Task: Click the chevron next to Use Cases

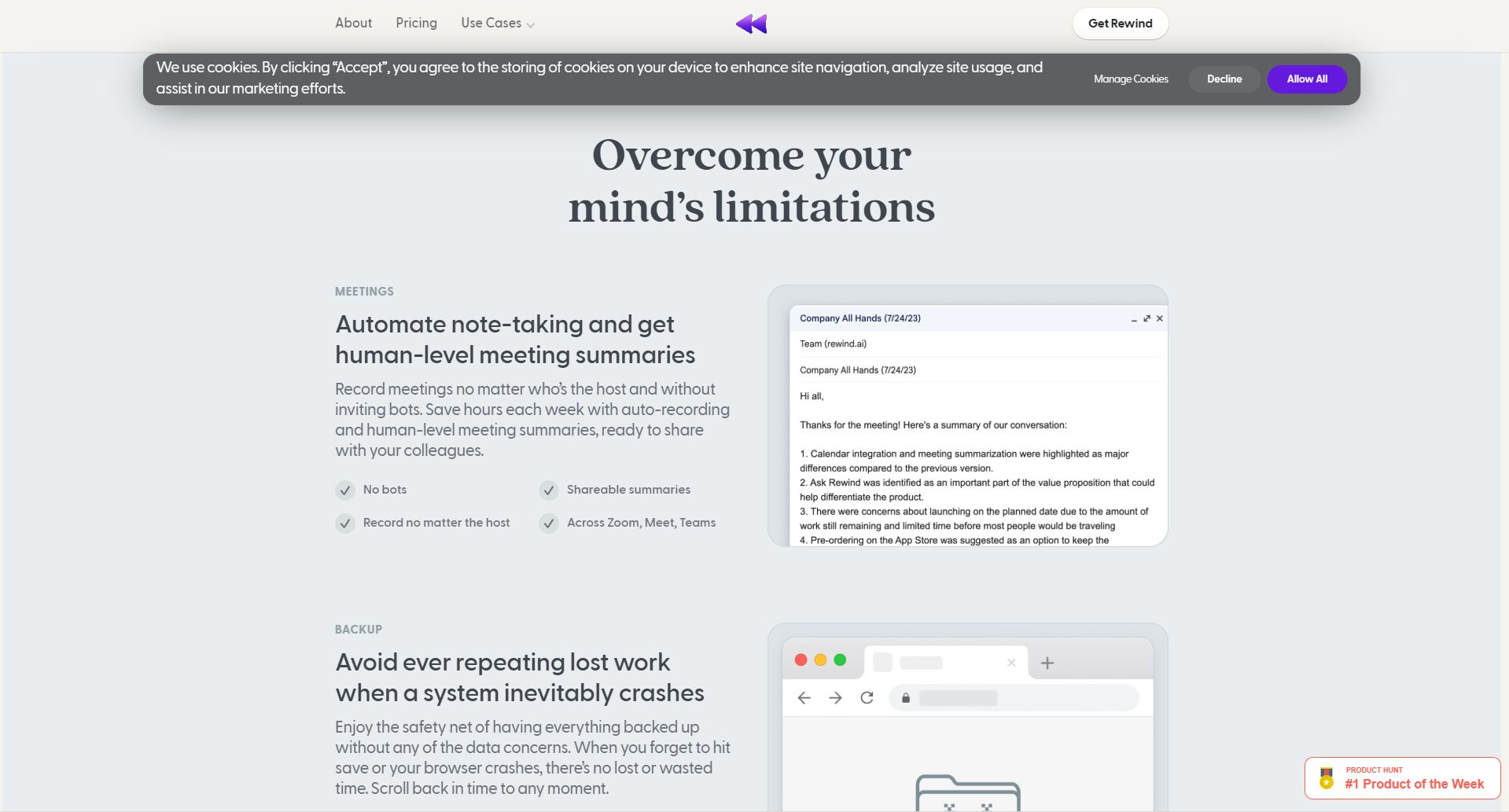Action: (x=531, y=25)
